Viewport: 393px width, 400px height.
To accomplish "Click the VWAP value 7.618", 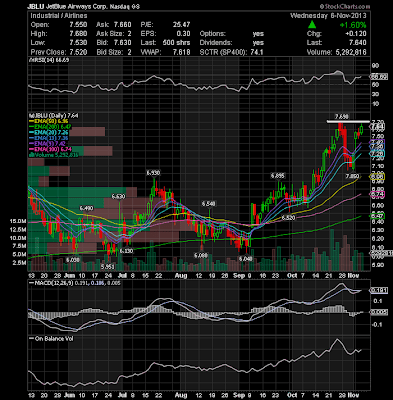I will point(181,52).
